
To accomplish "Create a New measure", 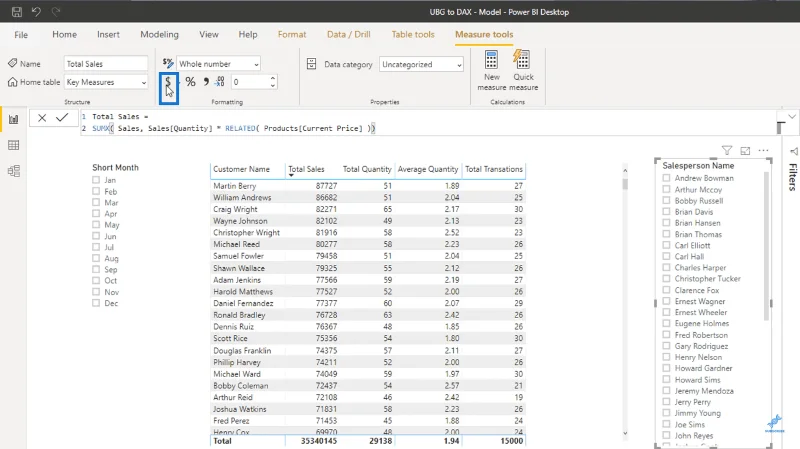I will (x=491, y=70).
